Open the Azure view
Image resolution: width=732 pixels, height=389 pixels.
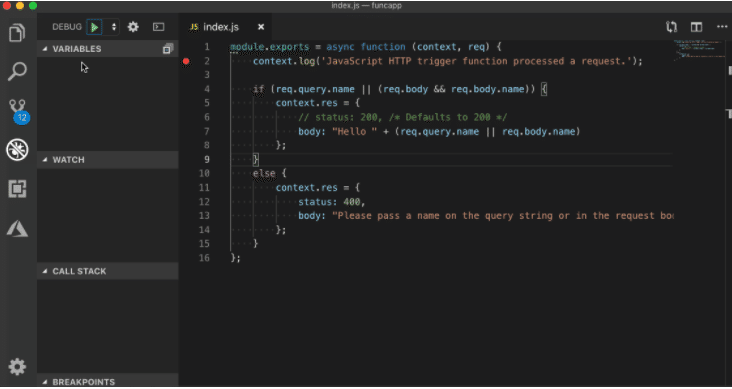click(17, 228)
